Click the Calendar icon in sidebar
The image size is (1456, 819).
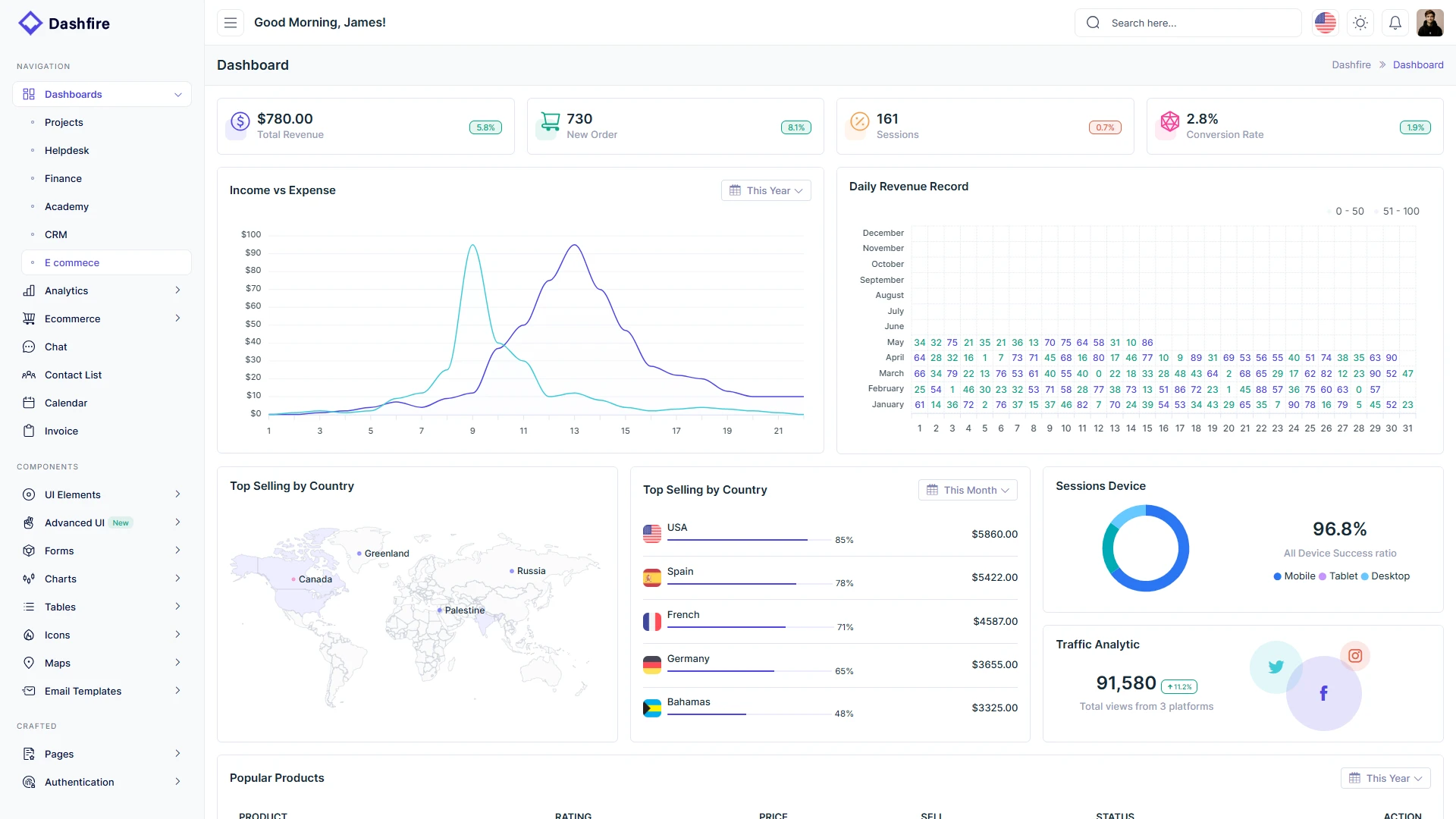tap(29, 403)
